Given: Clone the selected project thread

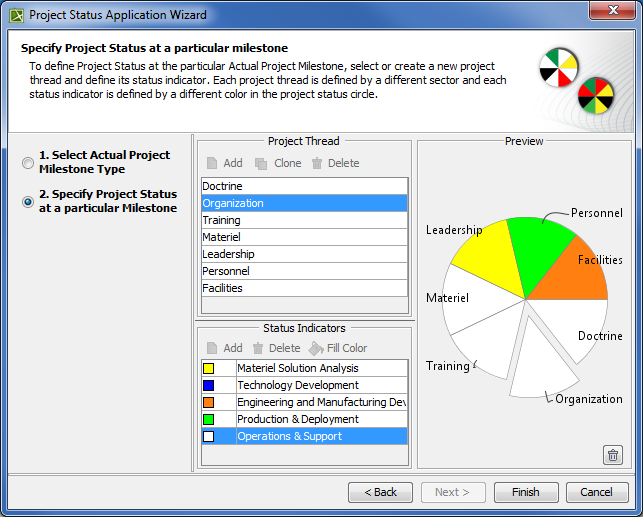Looking at the screenshot, I should coord(278,163).
